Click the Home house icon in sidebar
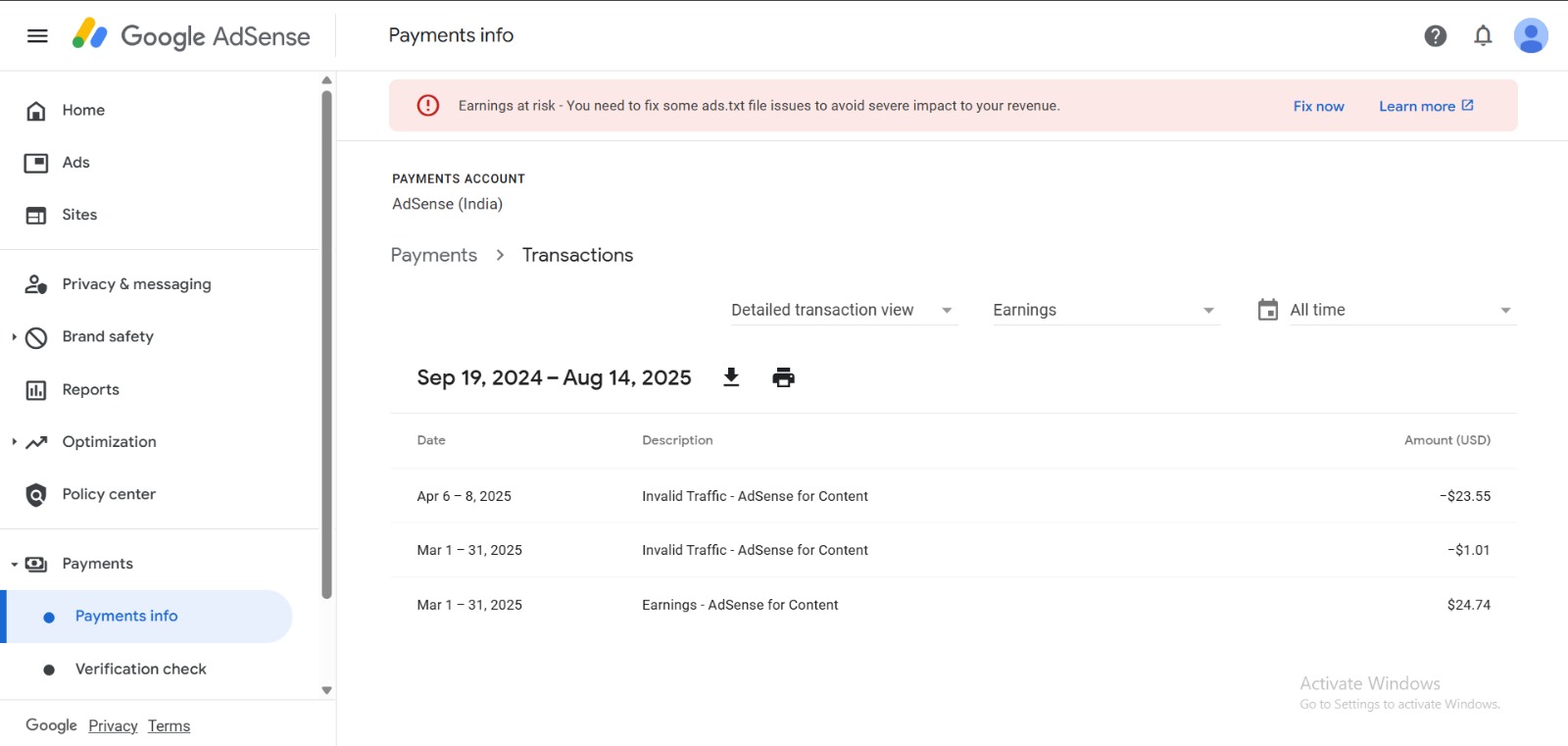The height and width of the screenshot is (746, 1568). pyautogui.click(x=36, y=111)
